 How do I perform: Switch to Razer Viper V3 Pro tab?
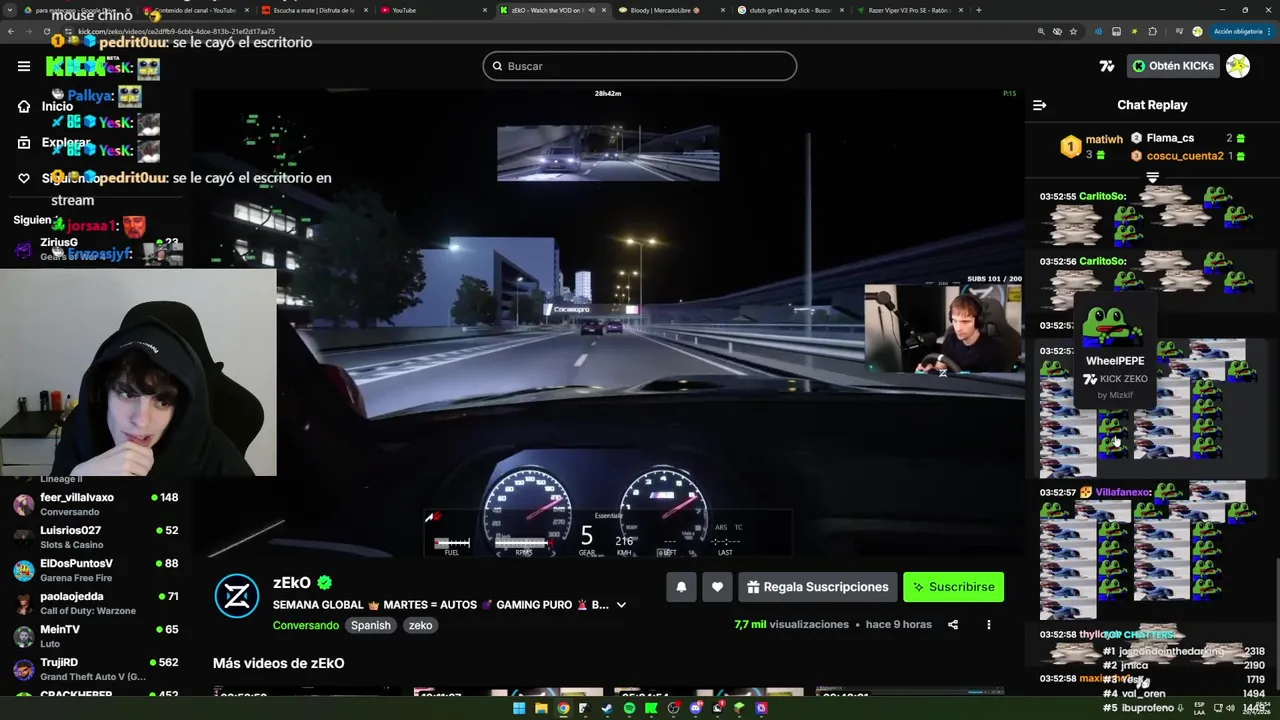908,10
